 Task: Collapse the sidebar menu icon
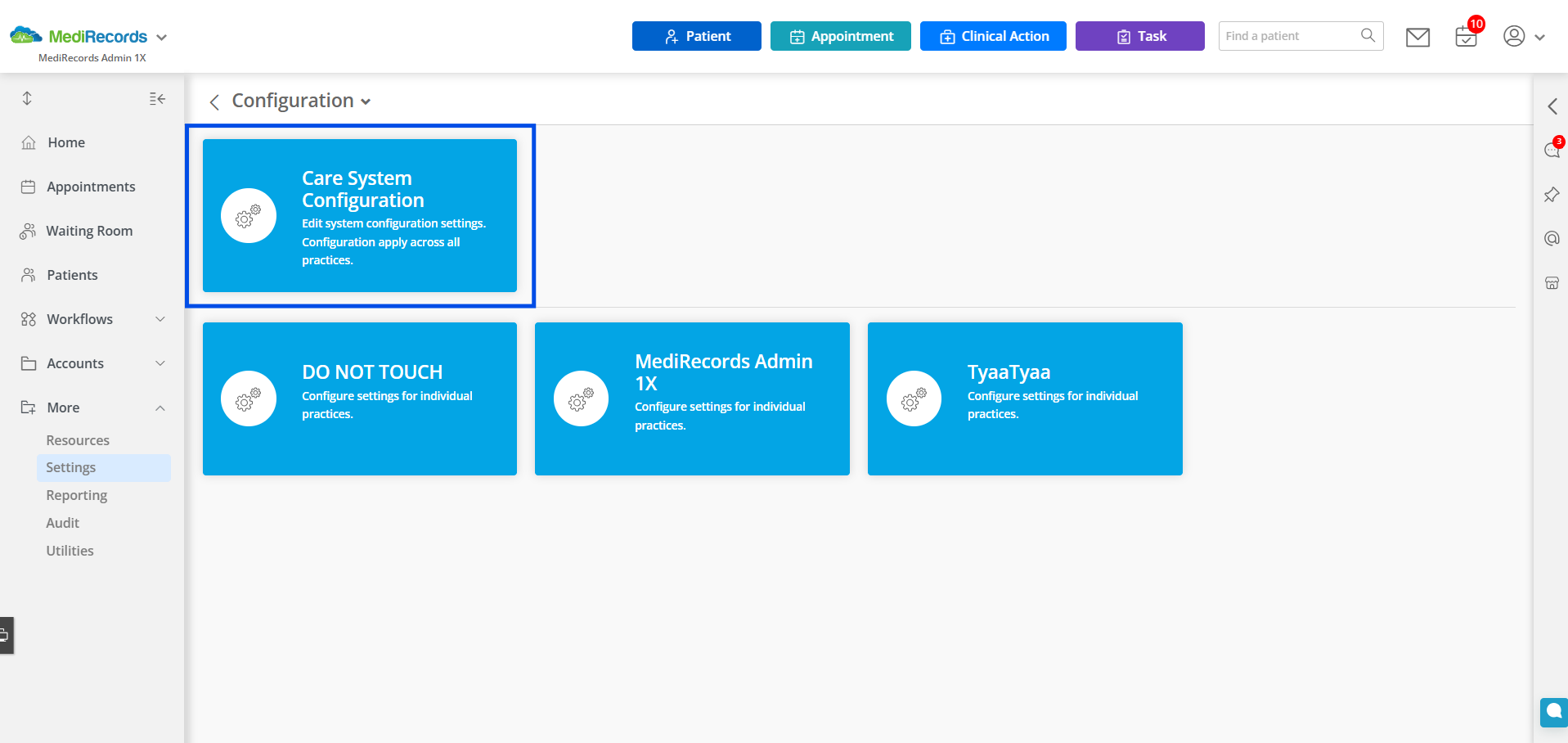158,99
